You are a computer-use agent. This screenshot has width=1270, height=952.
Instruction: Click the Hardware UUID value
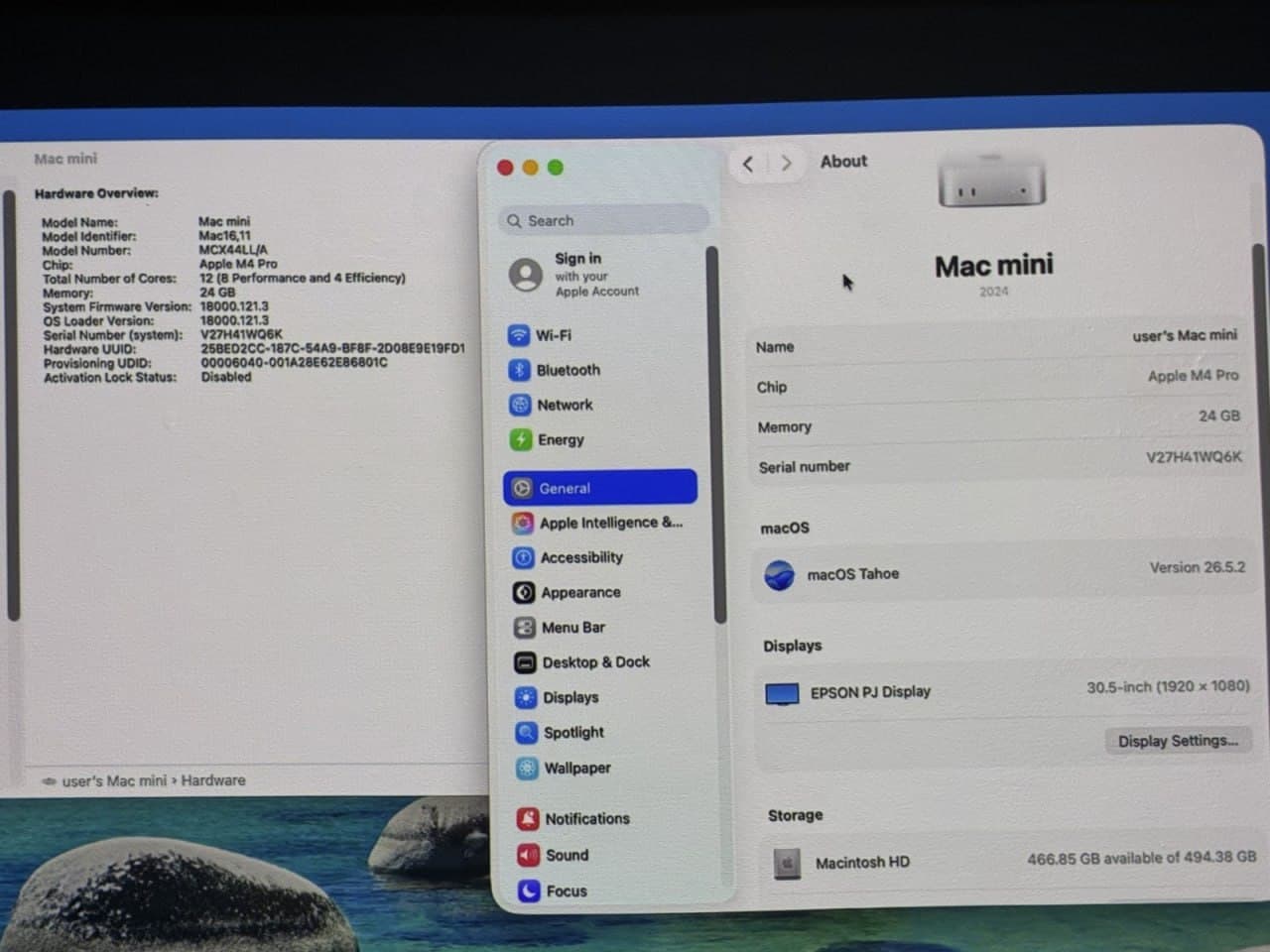pos(332,348)
